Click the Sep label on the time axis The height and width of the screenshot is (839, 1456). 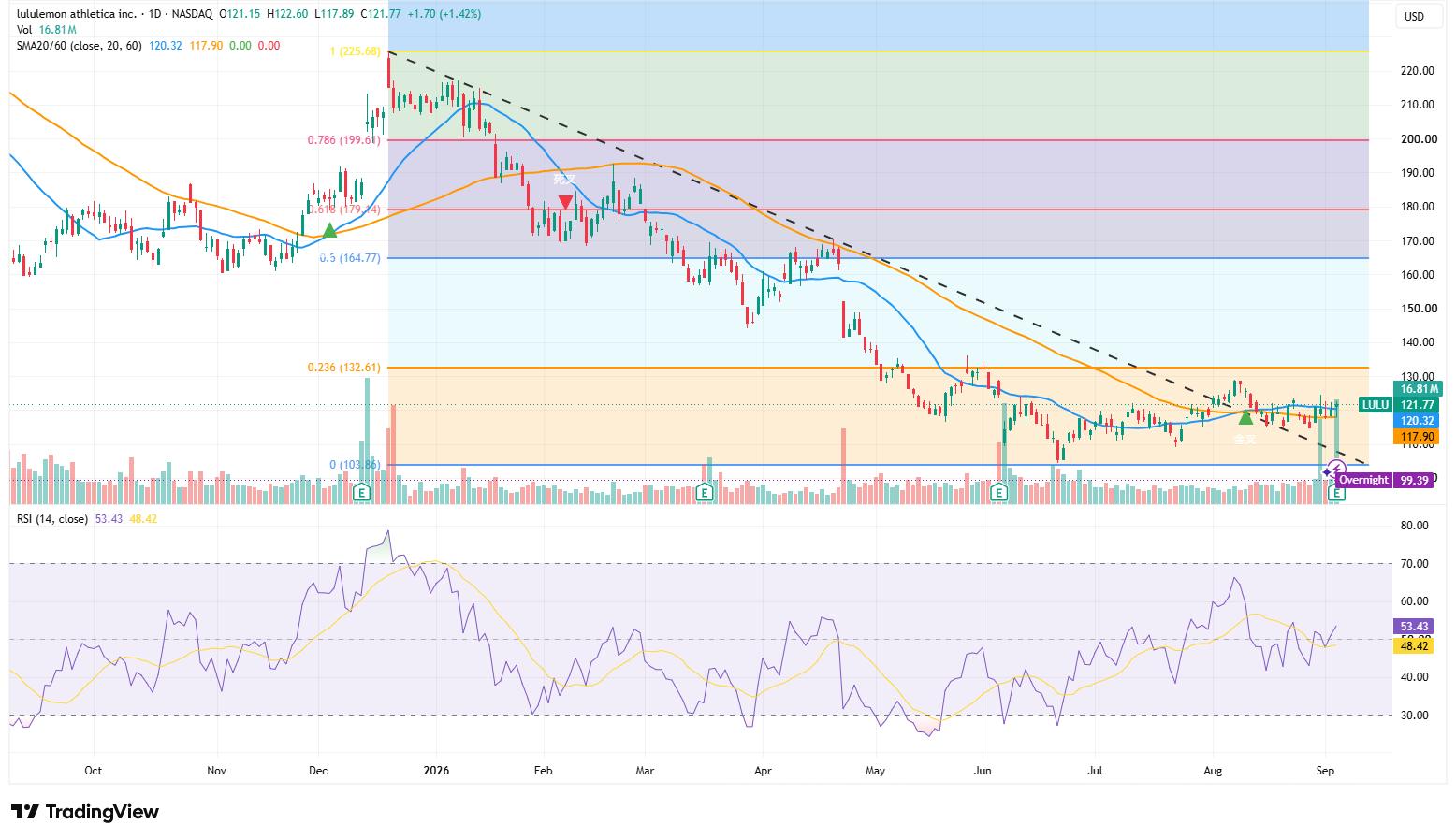1325,771
